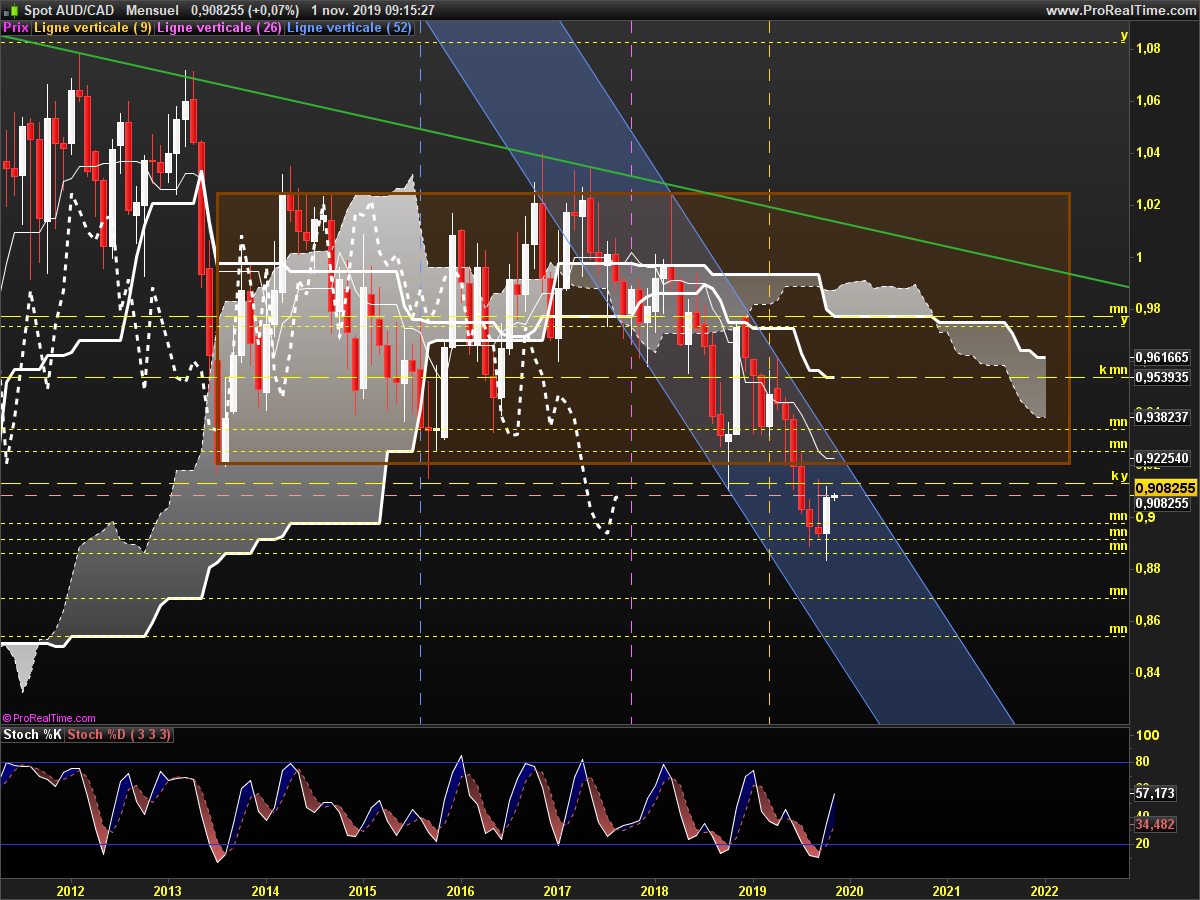Click the 2021 year on time axis
Image resolution: width=1200 pixels, height=900 pixels.
[947, 890]
